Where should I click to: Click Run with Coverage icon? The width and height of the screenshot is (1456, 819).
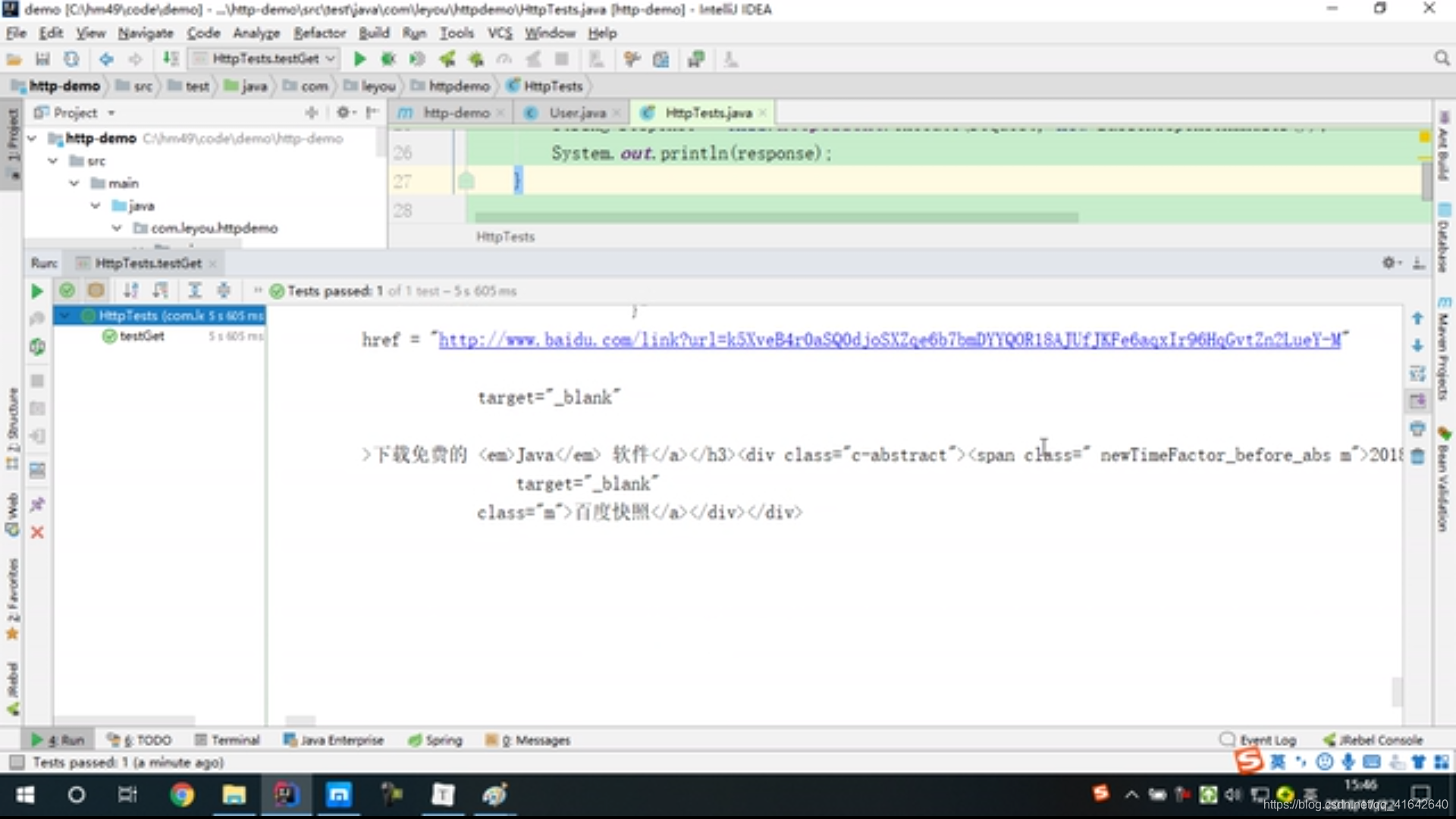coord(417,59)
